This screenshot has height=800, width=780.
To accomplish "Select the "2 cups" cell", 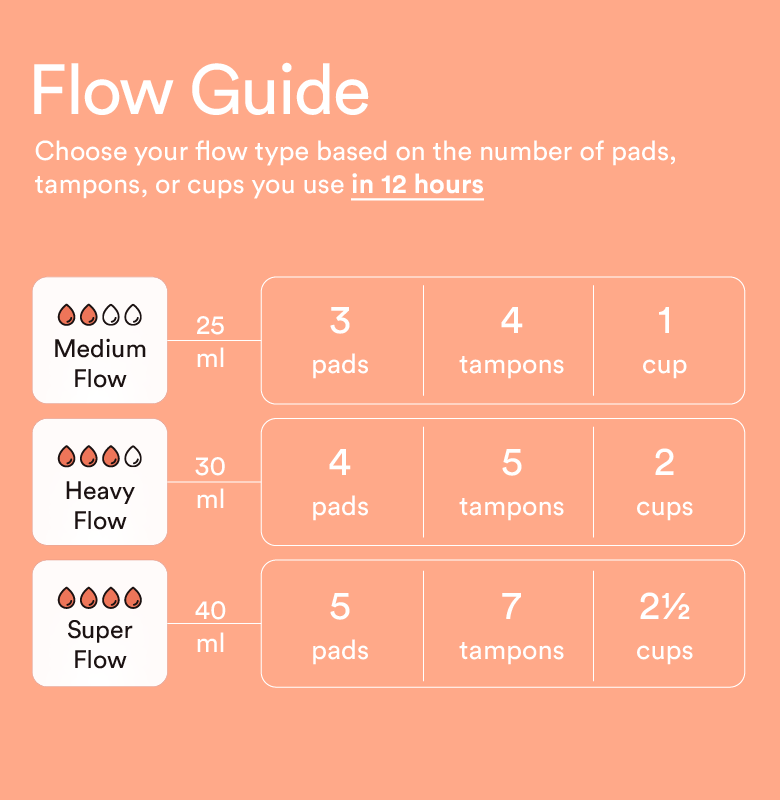I will point(665,482).
